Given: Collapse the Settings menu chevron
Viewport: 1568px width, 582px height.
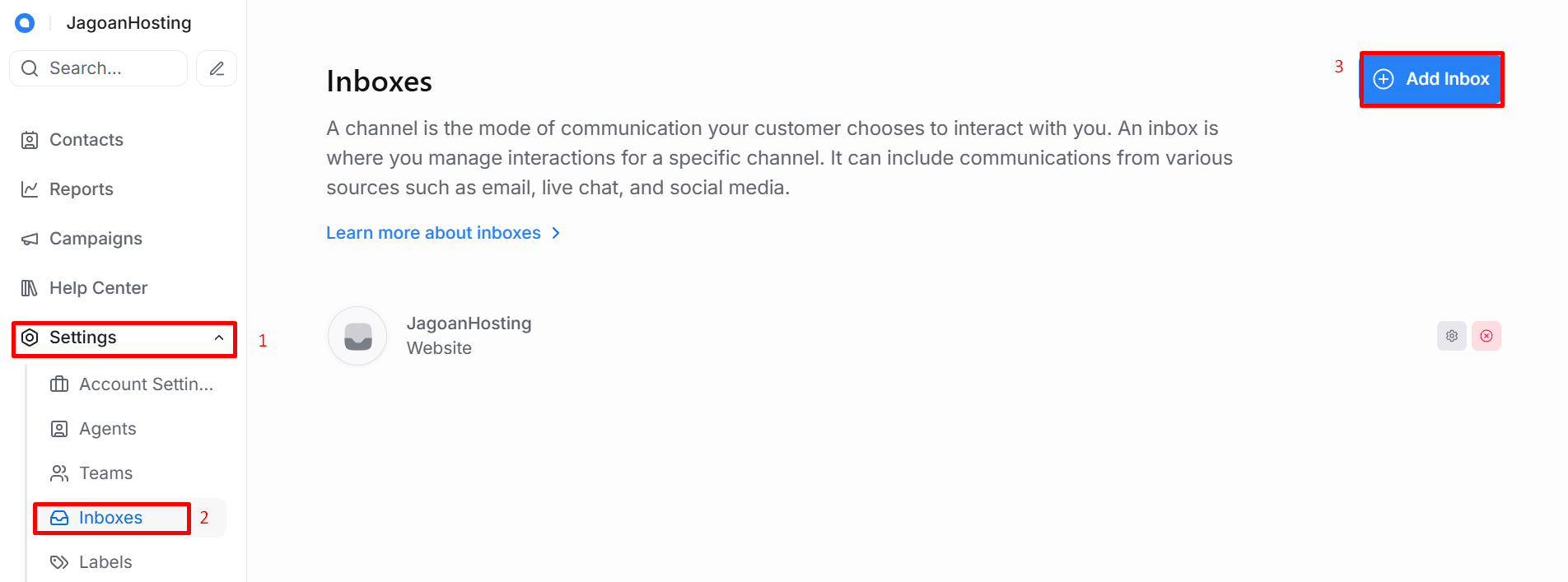Looking at the screenshot, I should [x=219, y=338].
